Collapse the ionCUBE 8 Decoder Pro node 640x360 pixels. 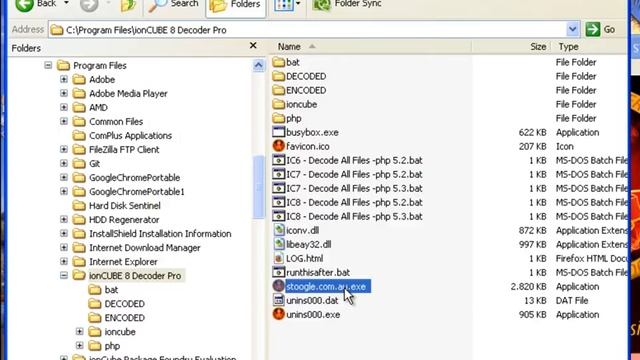(64, 276)
